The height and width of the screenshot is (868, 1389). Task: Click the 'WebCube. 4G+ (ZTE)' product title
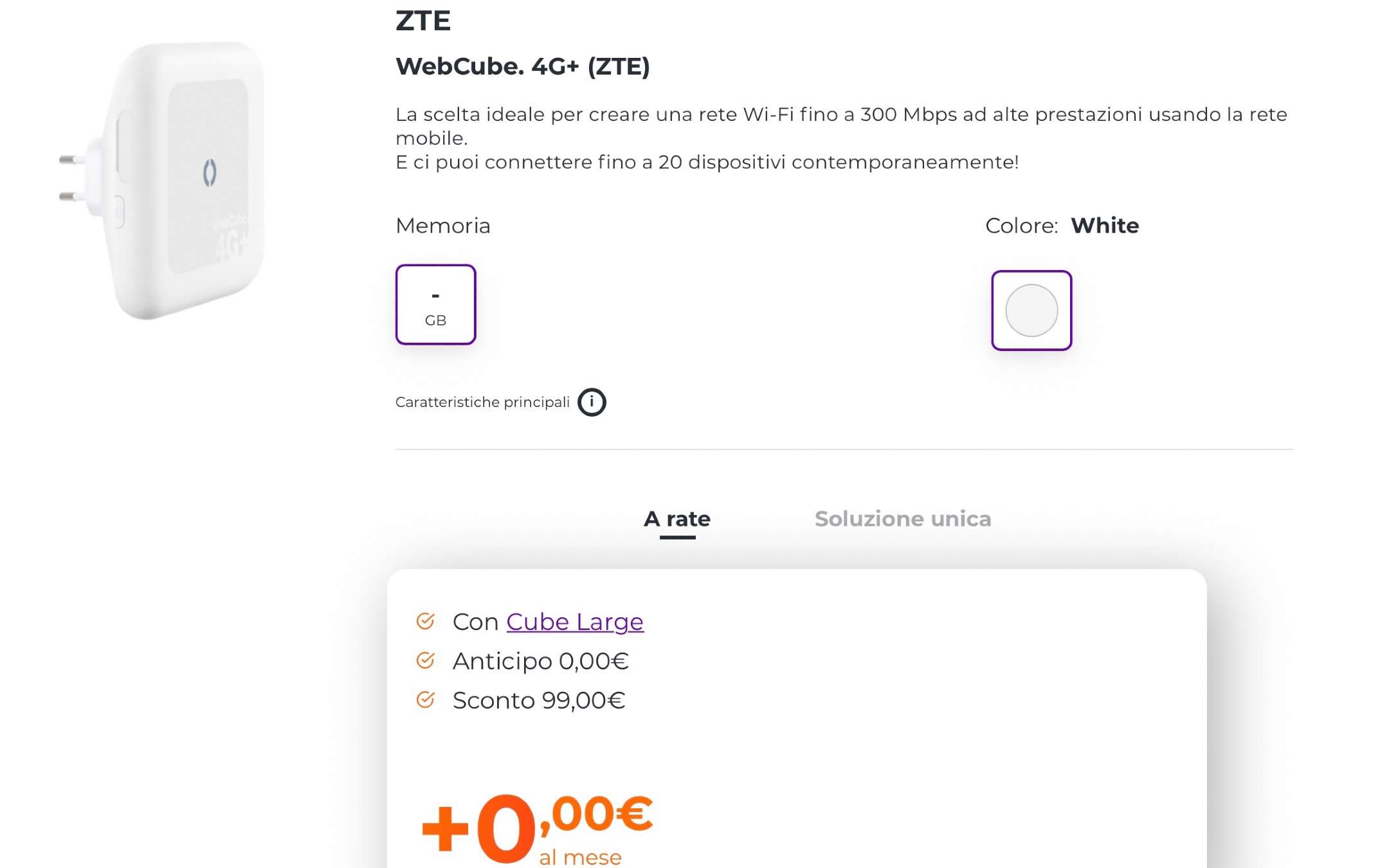pos(522,66)
